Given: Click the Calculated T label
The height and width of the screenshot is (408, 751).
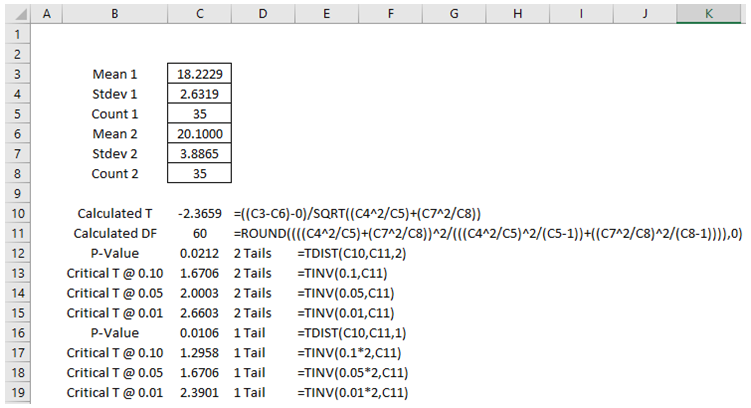Looking at the screenshot, I should (115, 213).
